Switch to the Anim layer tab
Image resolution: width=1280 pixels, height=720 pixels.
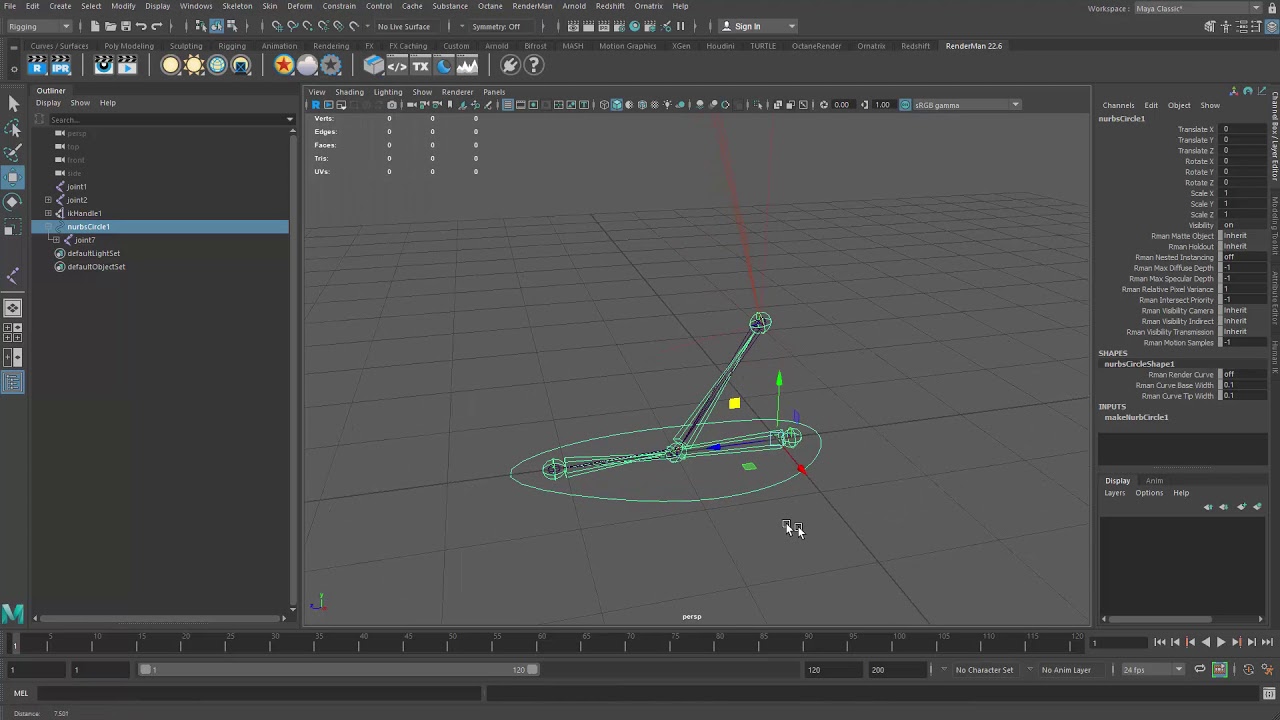[x=1154, y=481]
